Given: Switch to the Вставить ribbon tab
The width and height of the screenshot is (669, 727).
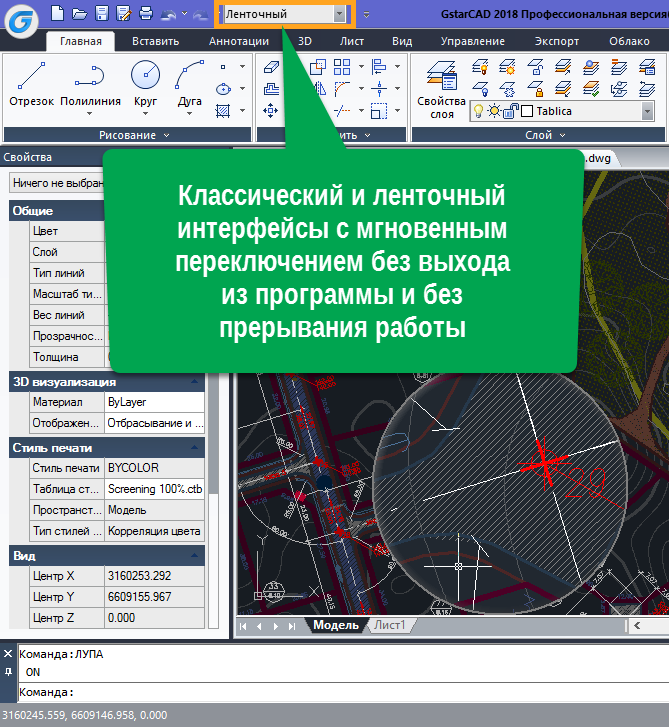Looking at the screenshot, I should click(x=155, y=41).
